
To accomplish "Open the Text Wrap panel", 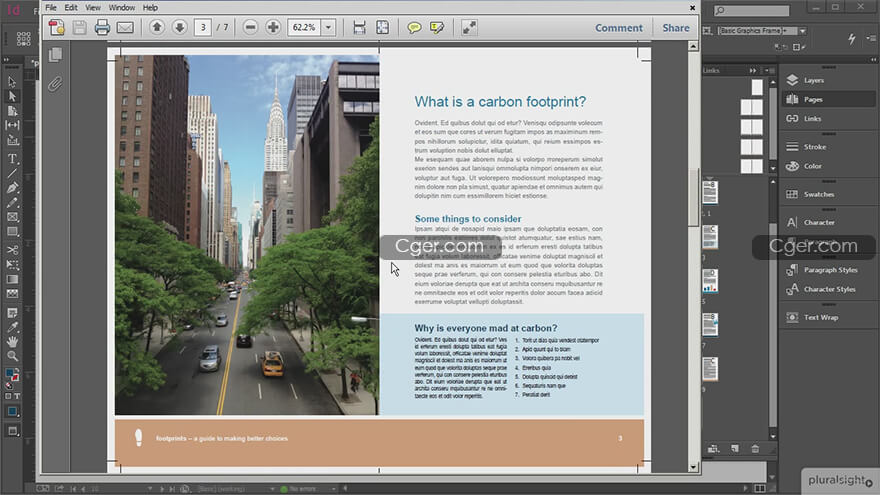I will [828, 317].
